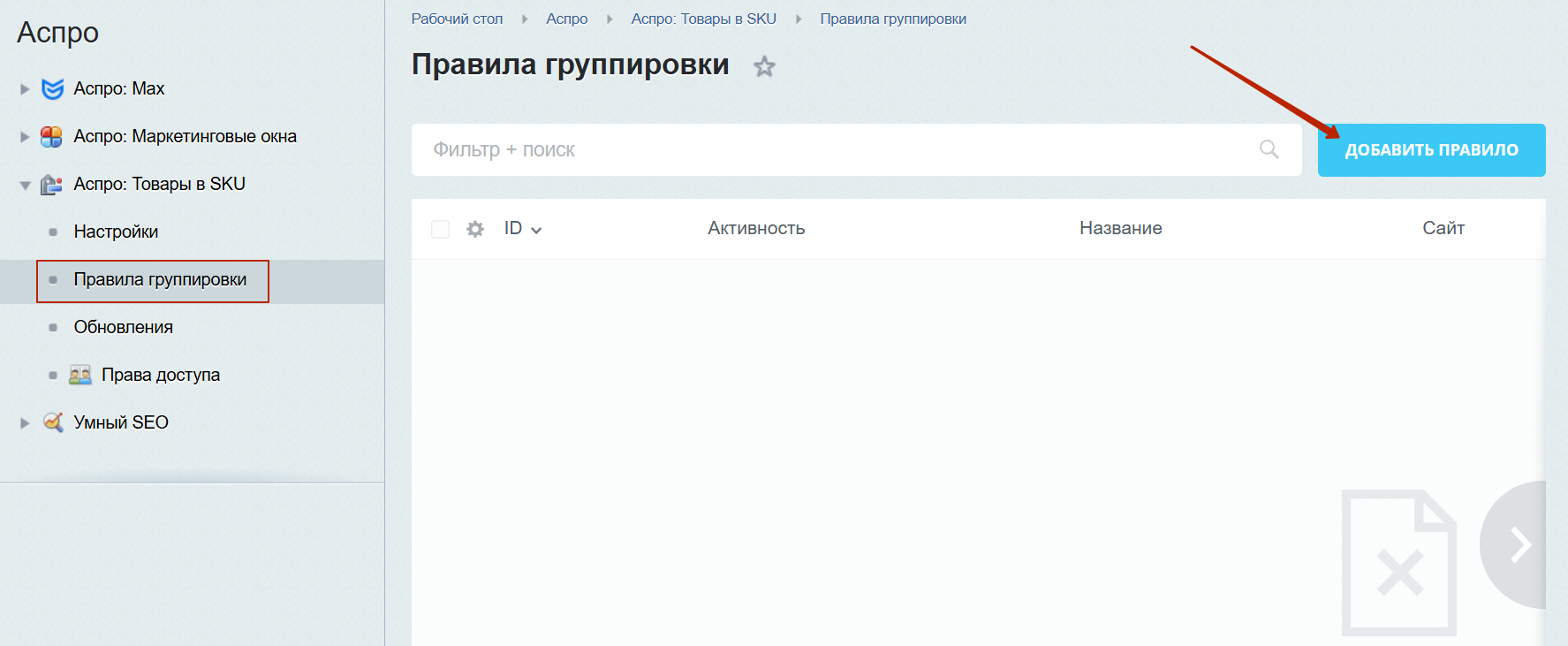1568x646 pixels.
Task: Click the Товары в SKU module icon
Action: click(52, 184)
